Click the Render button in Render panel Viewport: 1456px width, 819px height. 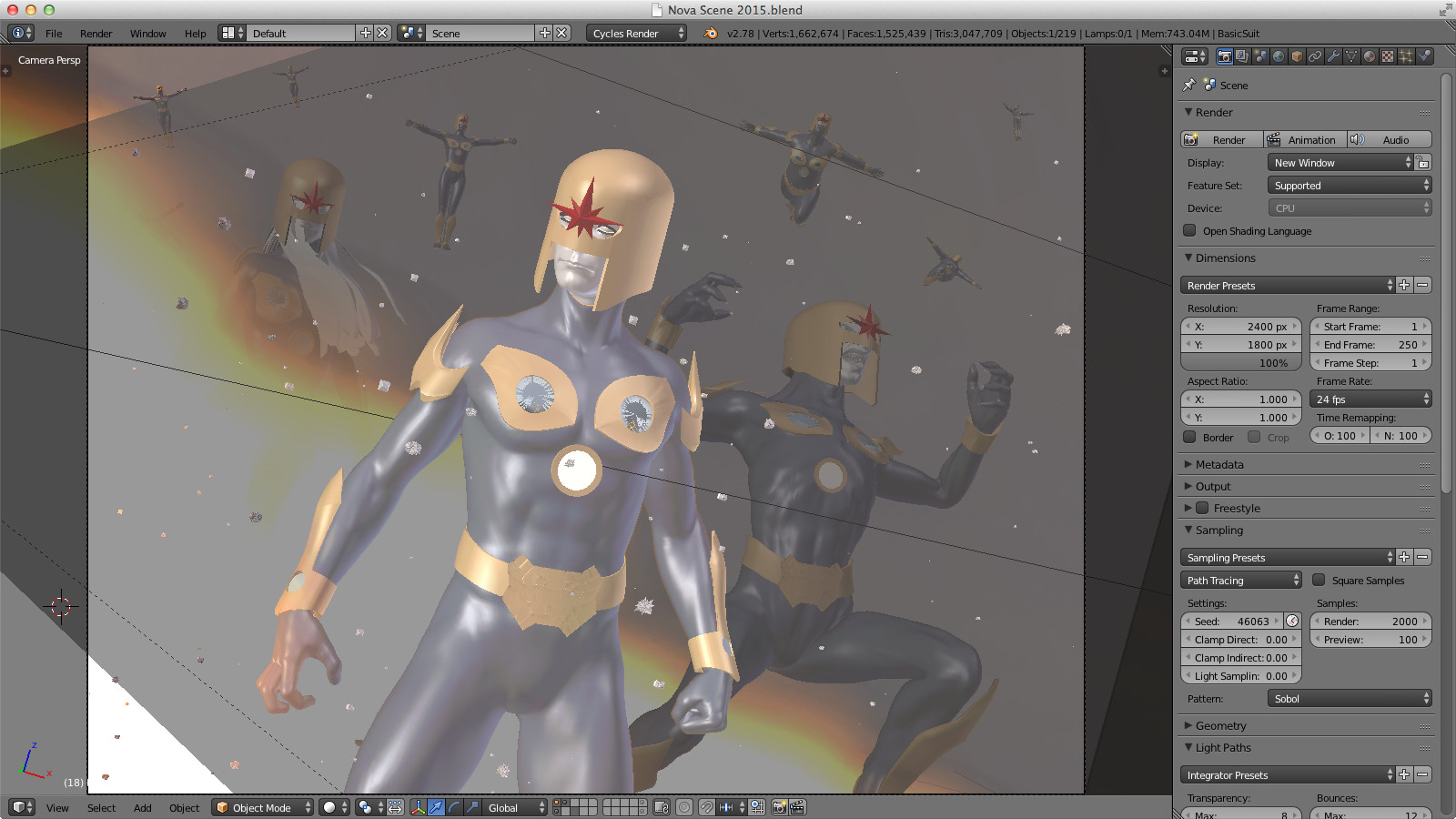click(x=1222, y=139)
